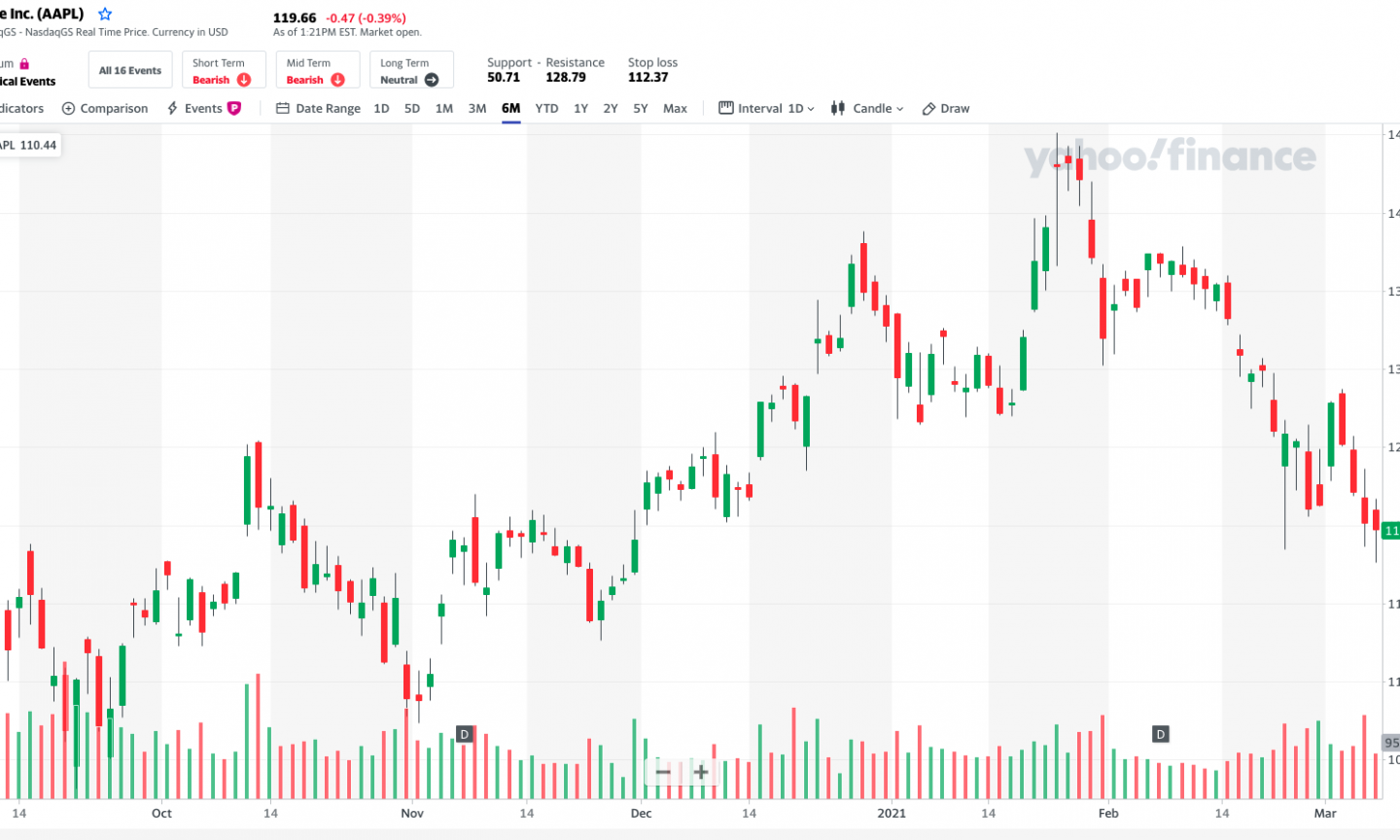Click the All 16 Events button
This screenshot has width=1400, height=840.
point(130,71)
